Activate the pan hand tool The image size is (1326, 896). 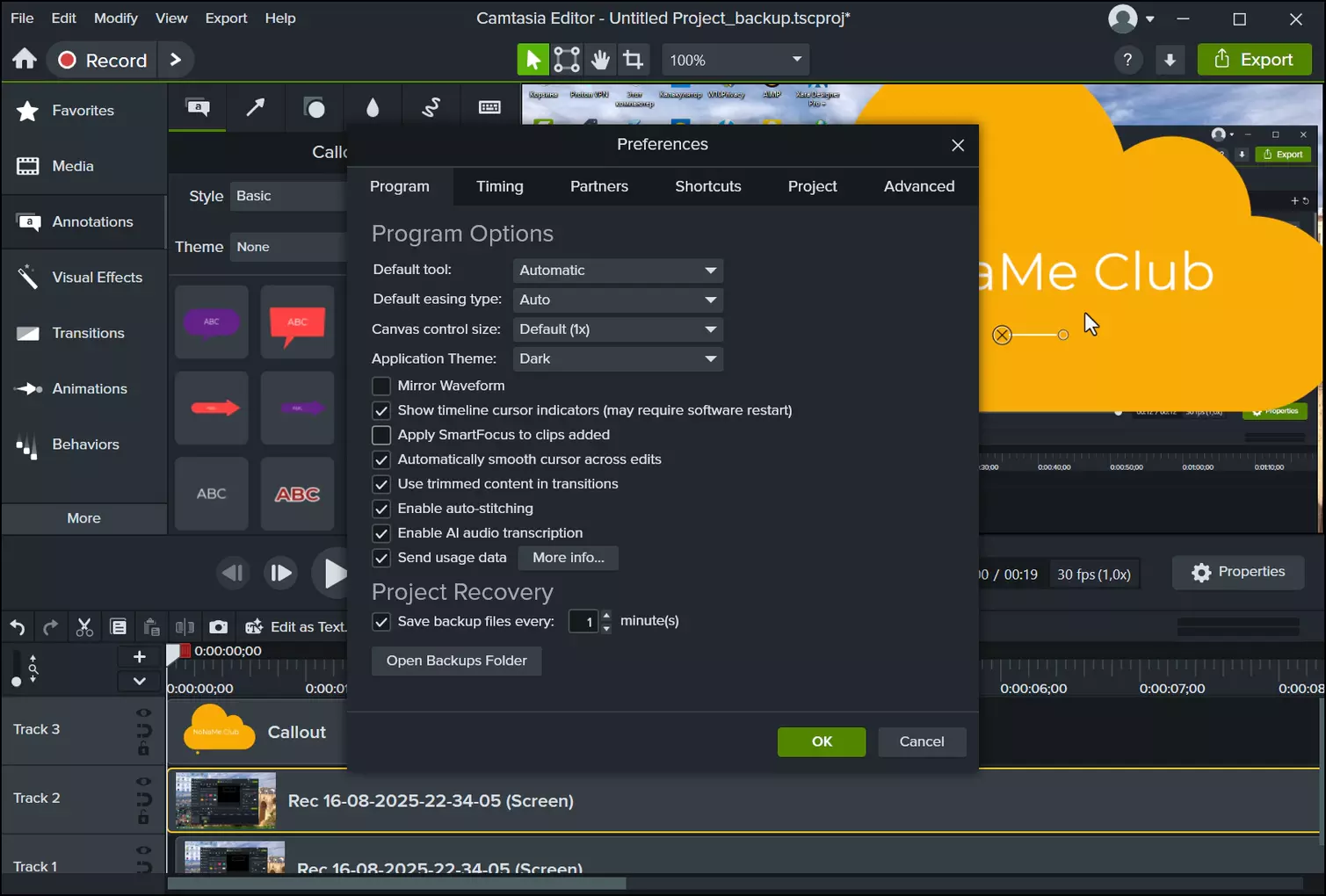[600, 60]
